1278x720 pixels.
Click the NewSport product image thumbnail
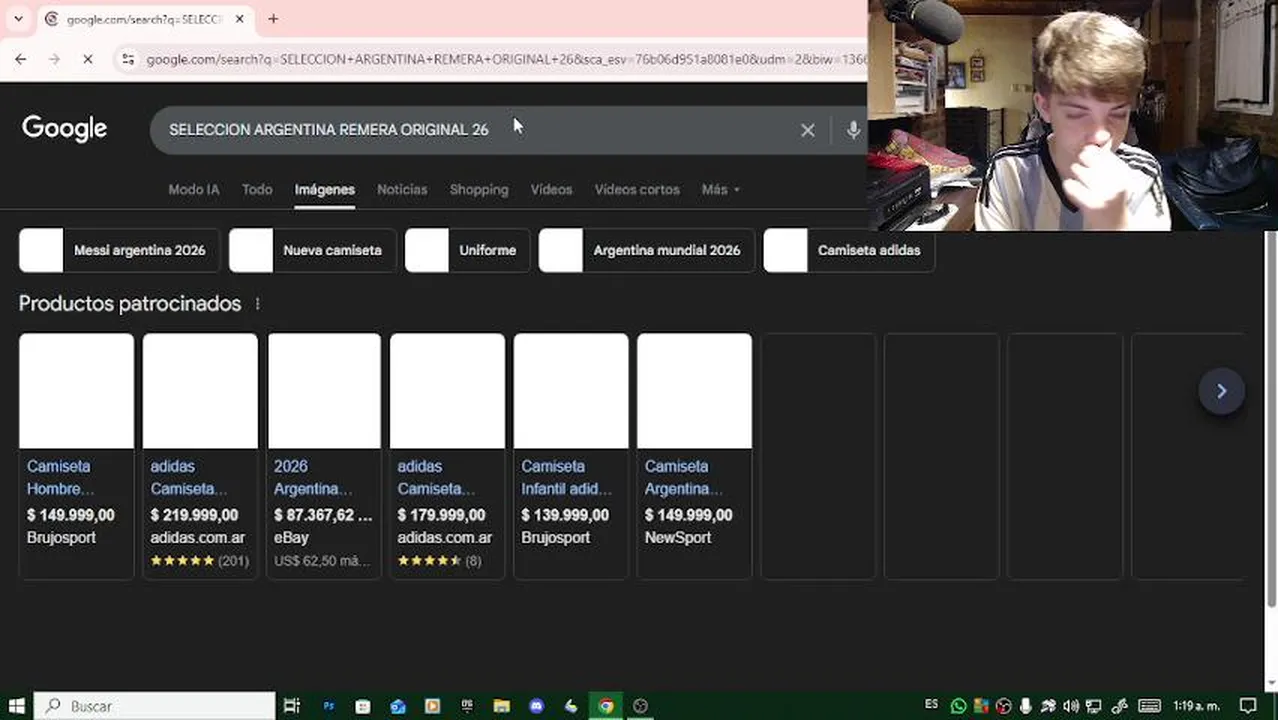pyautogui.click(x=694, y=391)
